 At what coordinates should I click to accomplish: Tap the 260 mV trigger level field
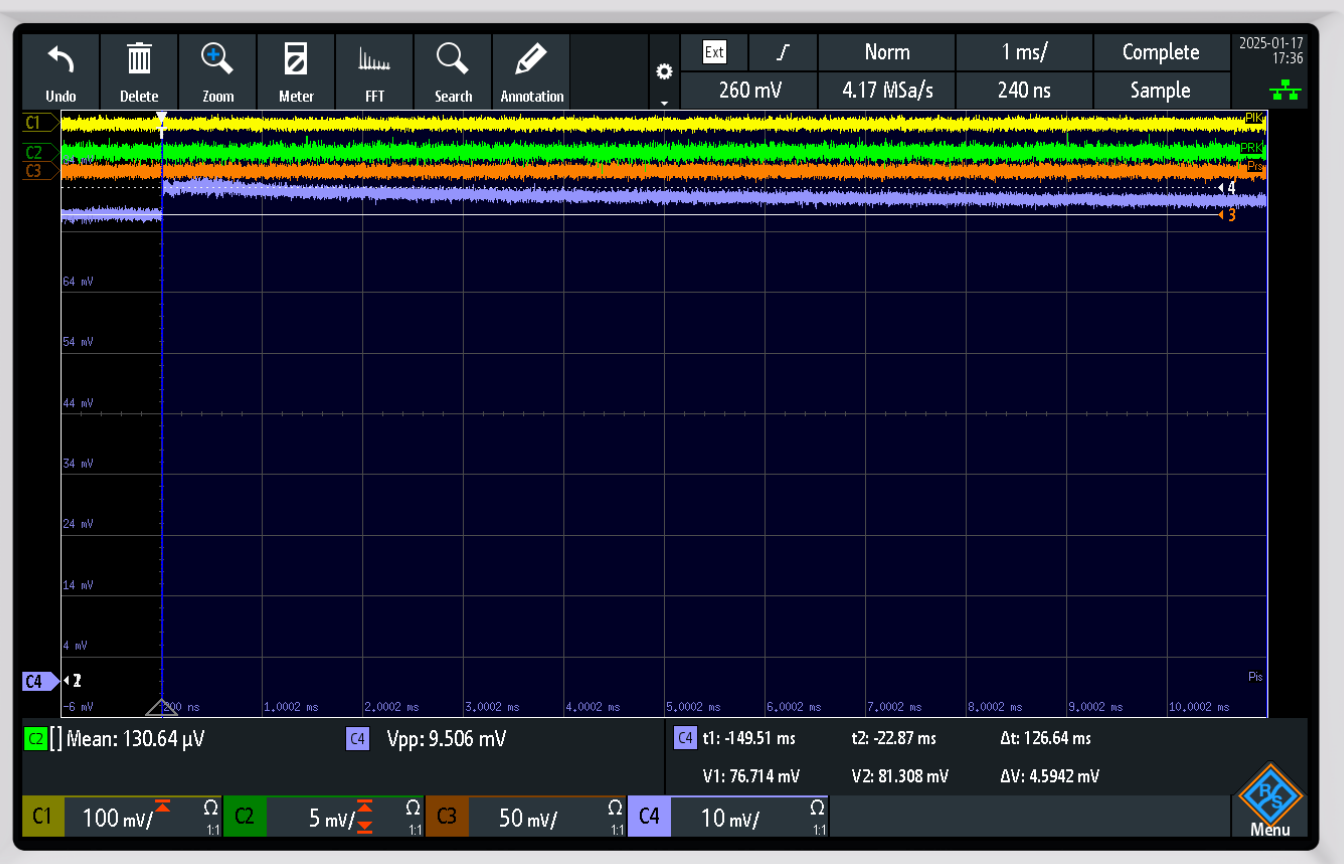(x=749, y=90)
